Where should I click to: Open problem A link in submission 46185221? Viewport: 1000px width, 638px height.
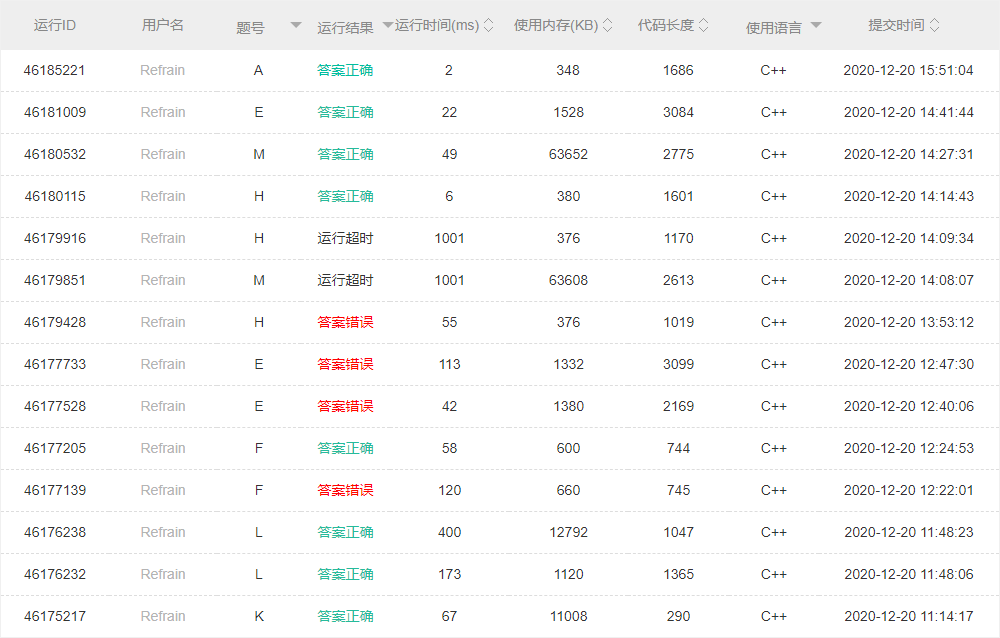point(259,71)
